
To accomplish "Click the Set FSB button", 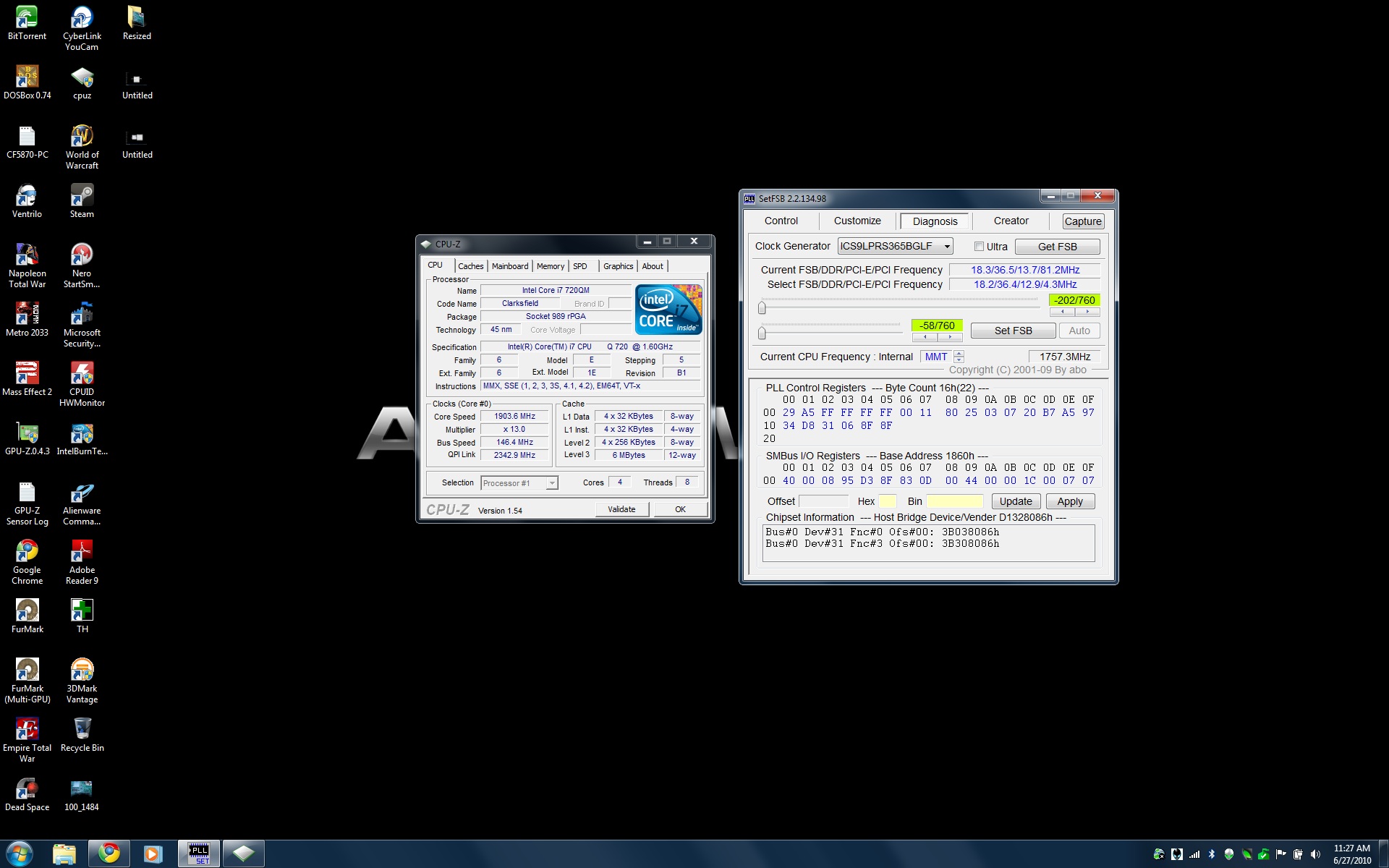I will 1013,331.
